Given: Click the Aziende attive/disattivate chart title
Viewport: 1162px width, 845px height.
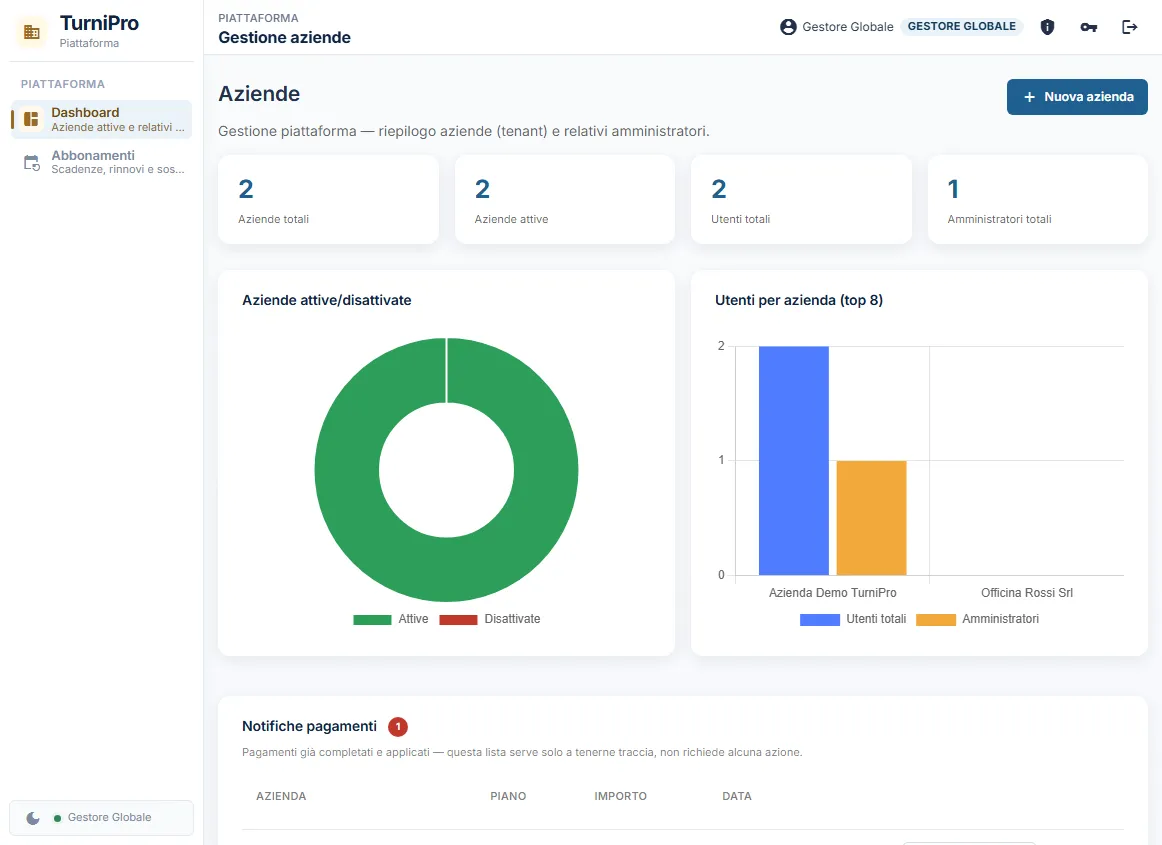Looking at the screenshot, I should coord(327,300).
